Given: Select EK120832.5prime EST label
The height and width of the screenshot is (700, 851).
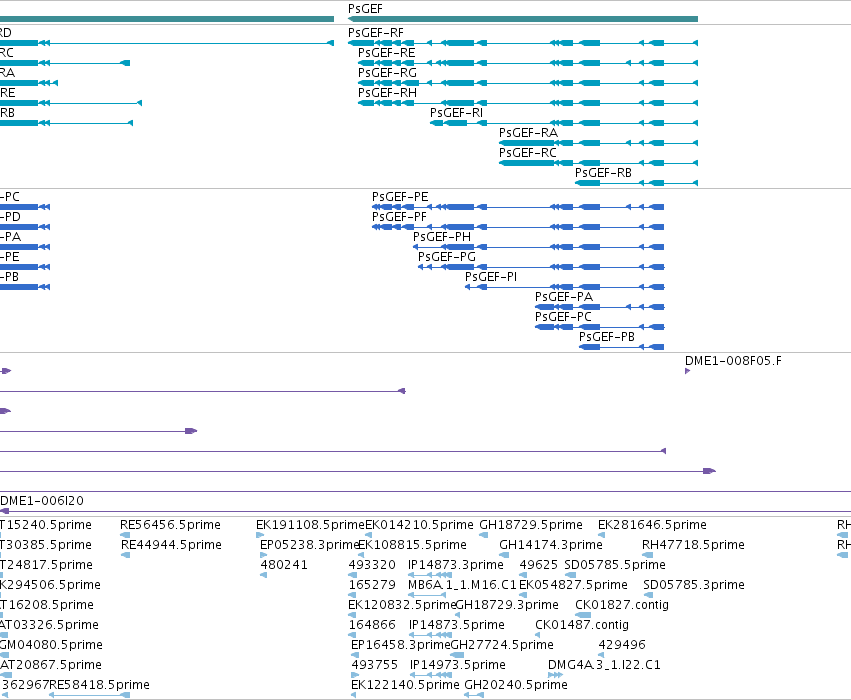Looking at the screenshot, I should pyautogui.click(x=402, y=605).
